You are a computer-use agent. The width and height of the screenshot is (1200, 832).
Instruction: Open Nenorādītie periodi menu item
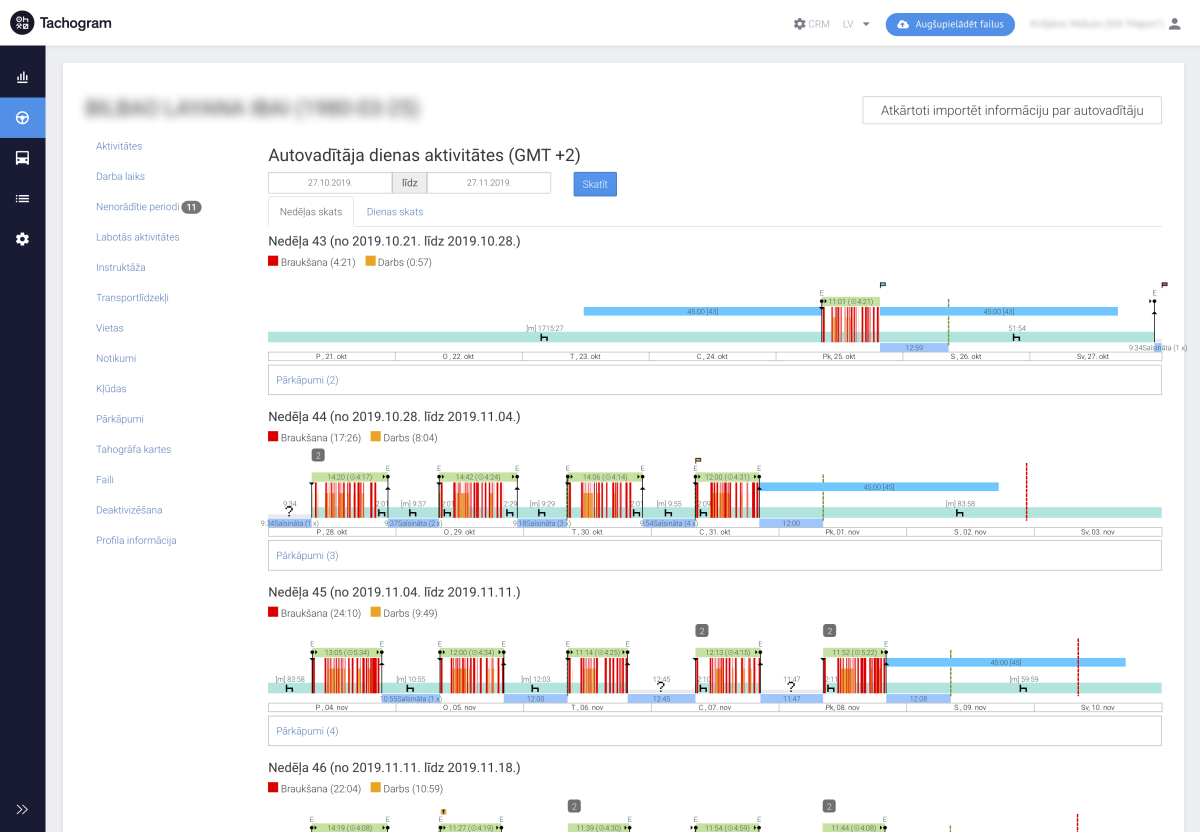tap(138, 207)
